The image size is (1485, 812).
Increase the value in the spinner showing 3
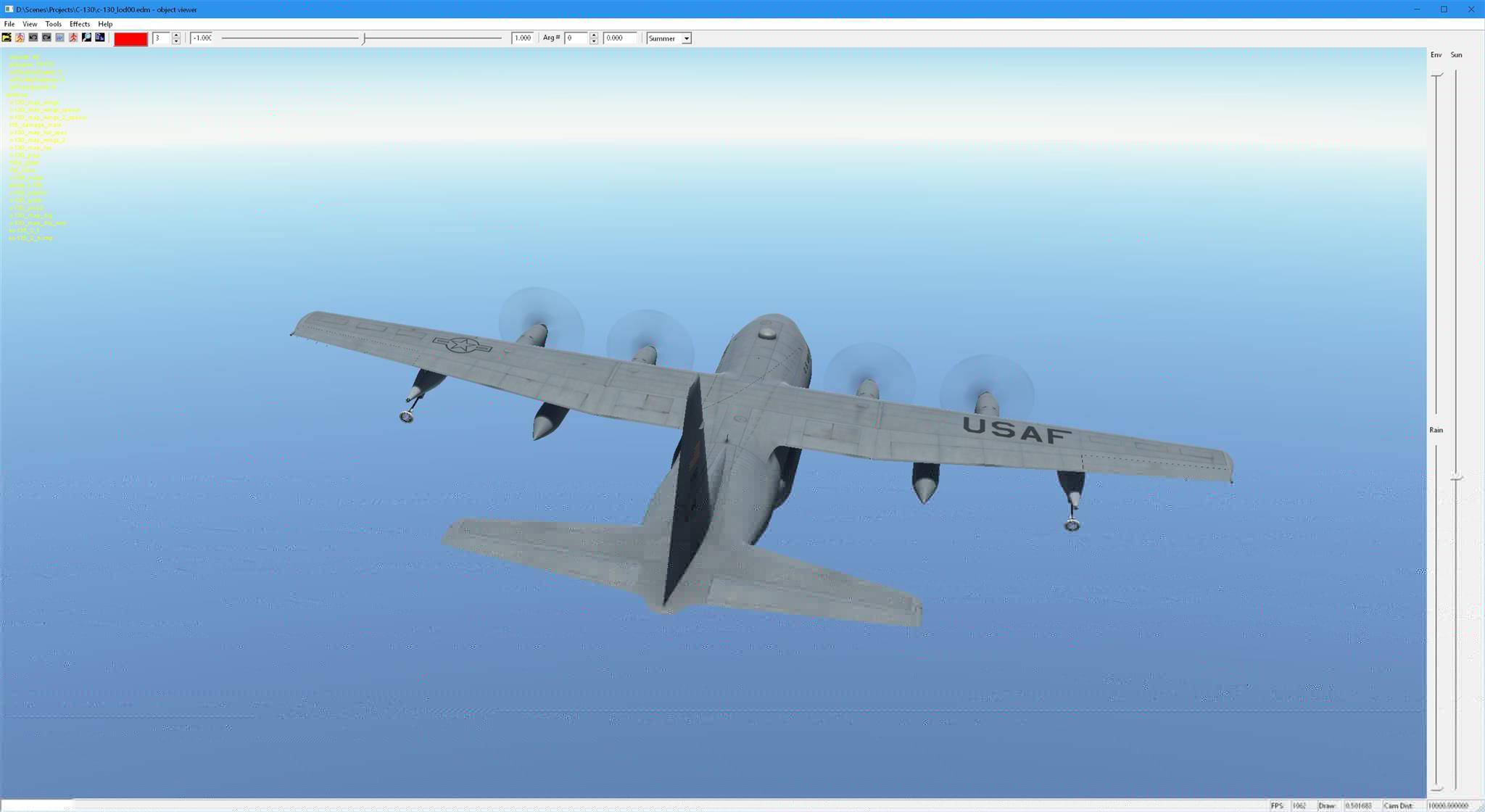click(176, 35)
